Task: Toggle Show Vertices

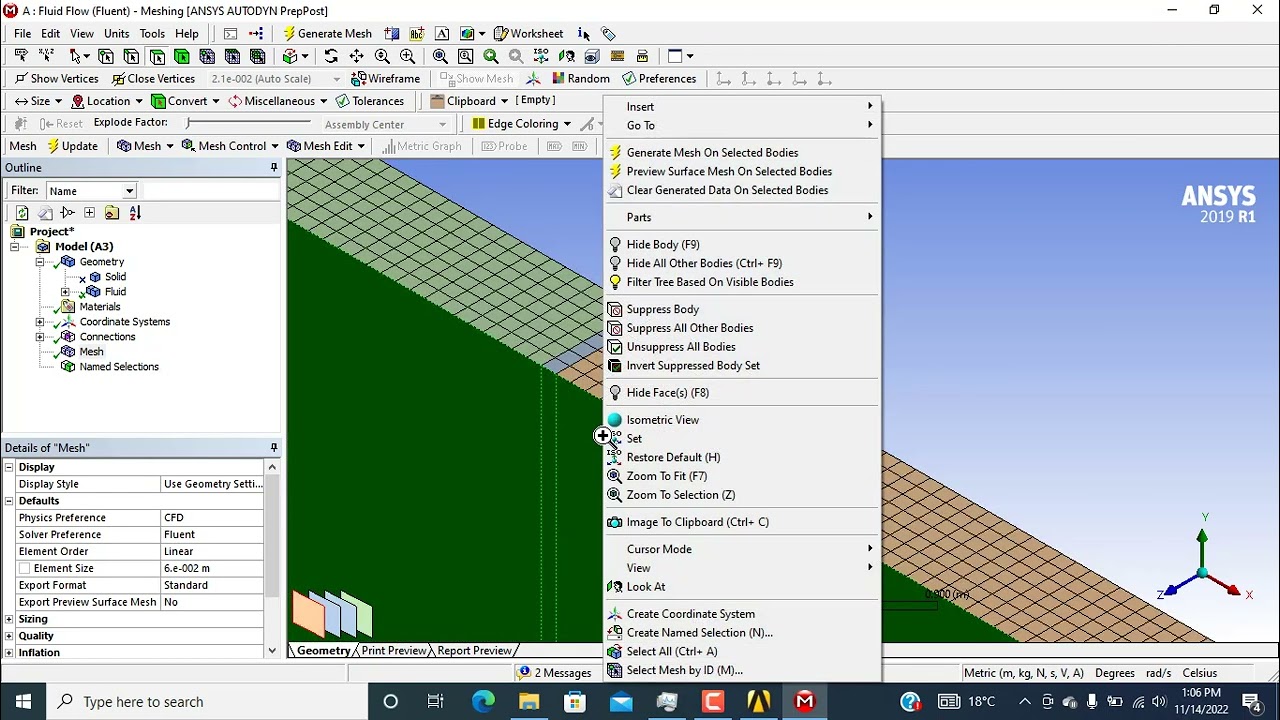Action: (56, 78)
